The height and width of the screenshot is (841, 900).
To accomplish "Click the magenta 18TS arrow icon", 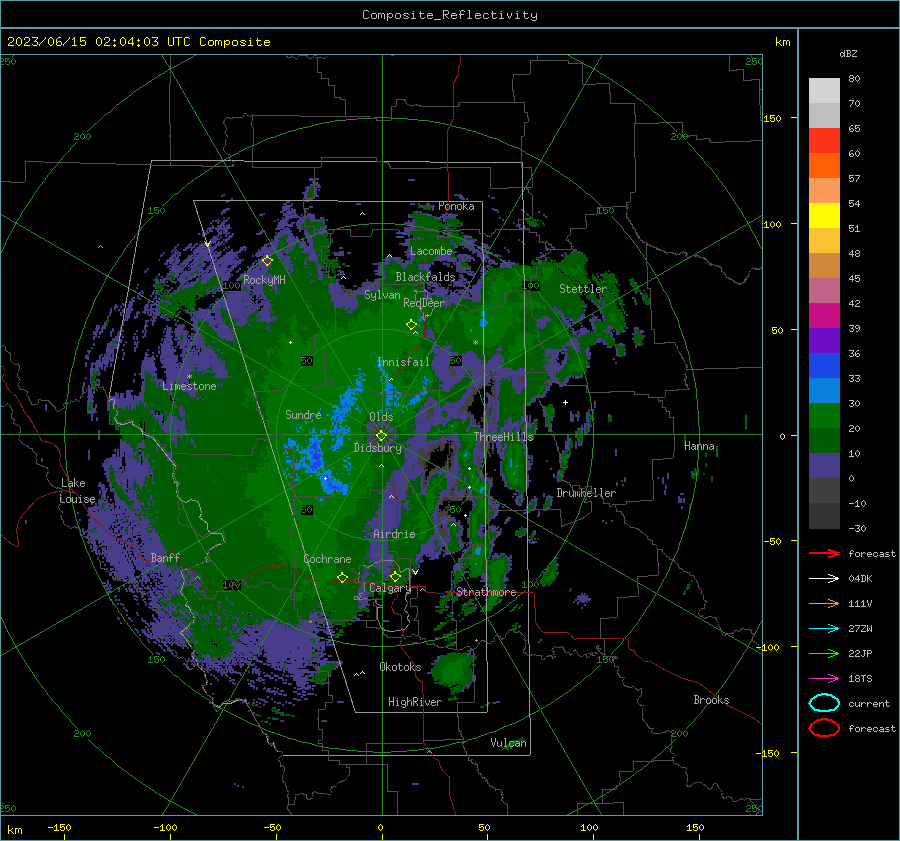I will tap(824, 679).
